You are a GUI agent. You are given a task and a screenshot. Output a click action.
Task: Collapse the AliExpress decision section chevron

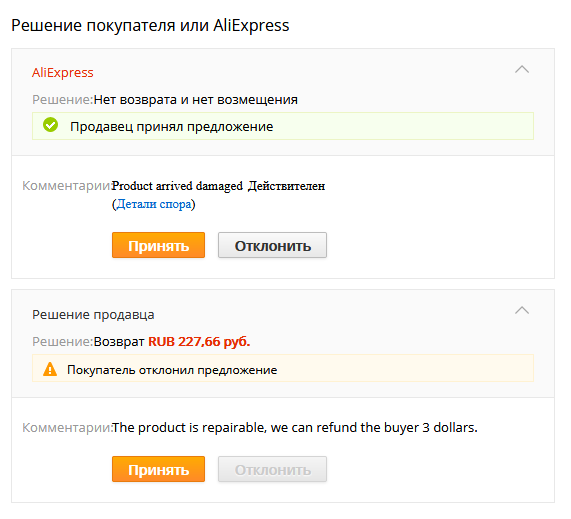[522, 69]
